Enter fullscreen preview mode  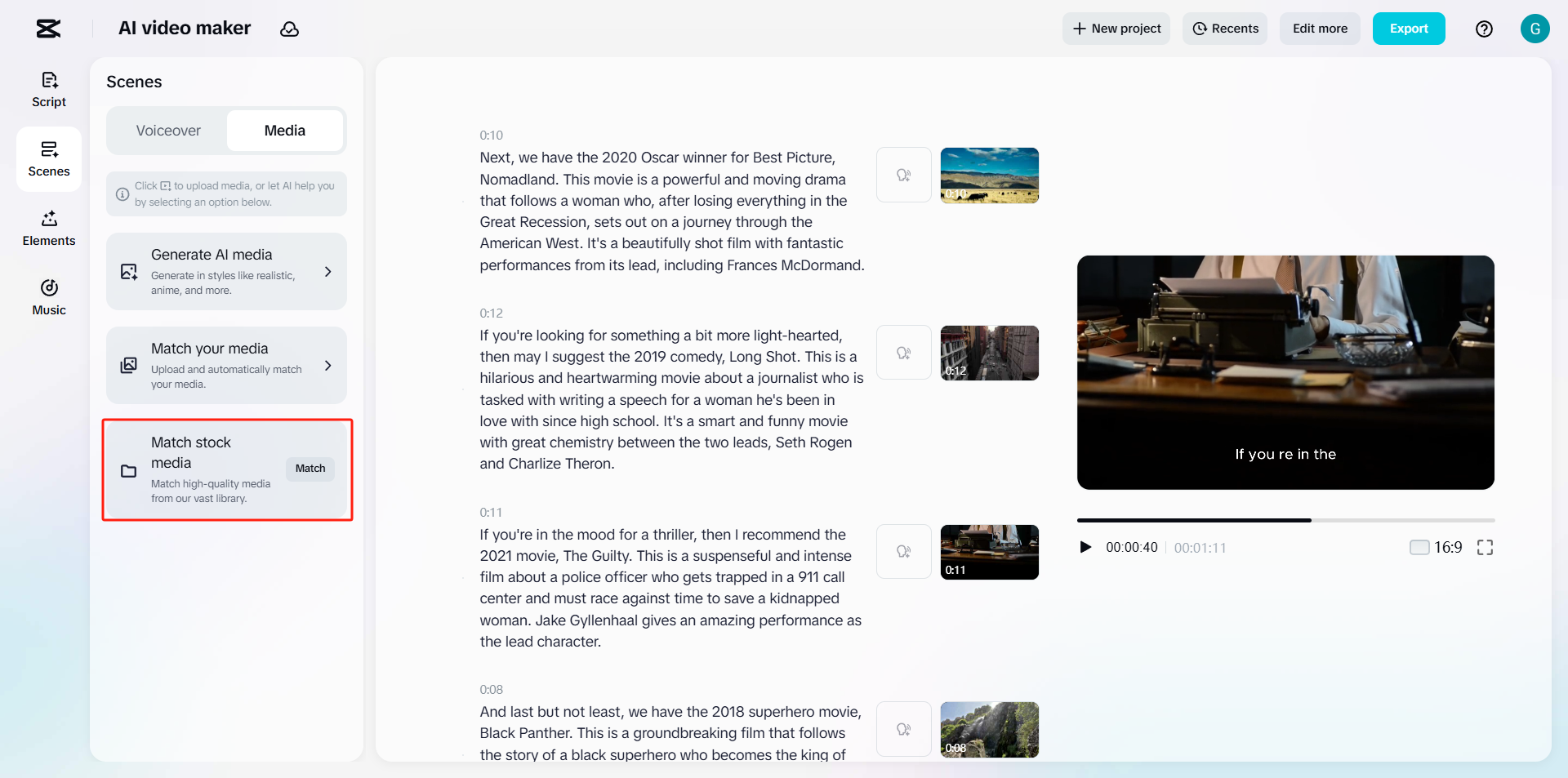tap(1485, 548)
